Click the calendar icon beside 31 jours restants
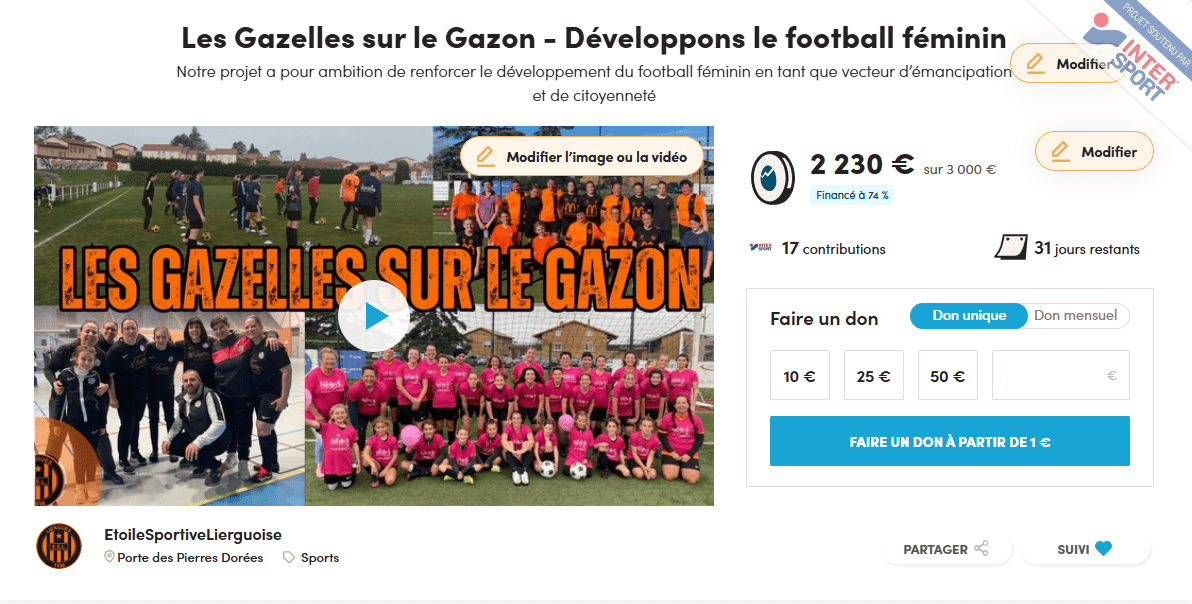Image resolution: width=1192 pixels, height=604 pixels. [1011, 248]
